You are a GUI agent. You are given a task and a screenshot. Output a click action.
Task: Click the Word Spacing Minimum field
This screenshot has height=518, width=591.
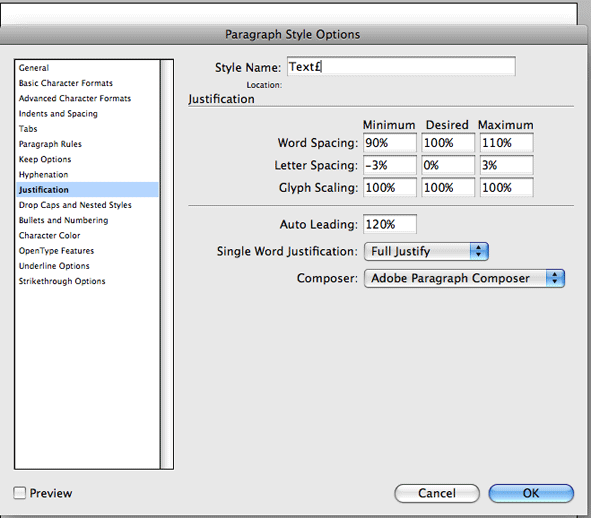coord(390,143)
